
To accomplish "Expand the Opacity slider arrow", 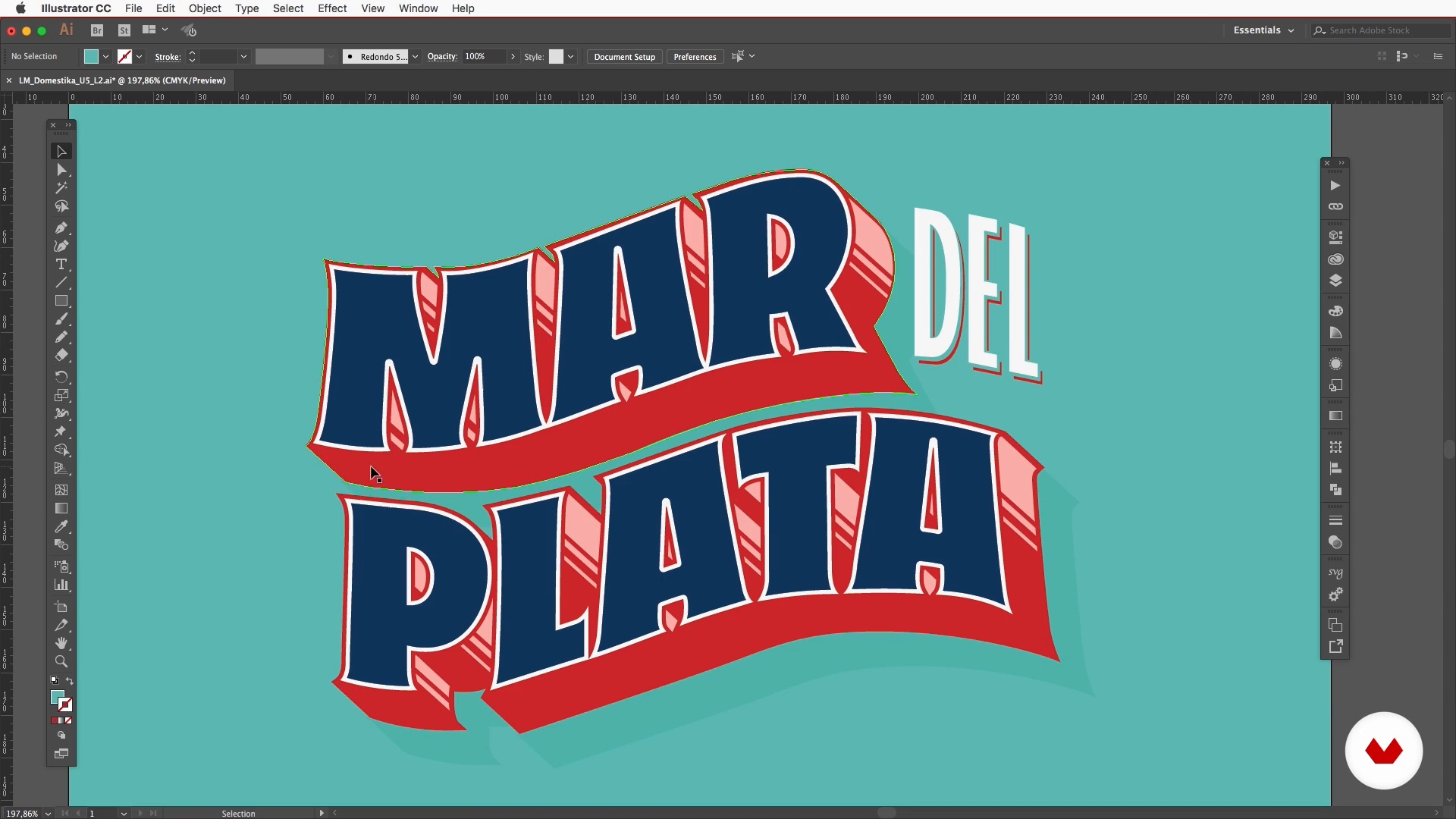I will point(513,57).
